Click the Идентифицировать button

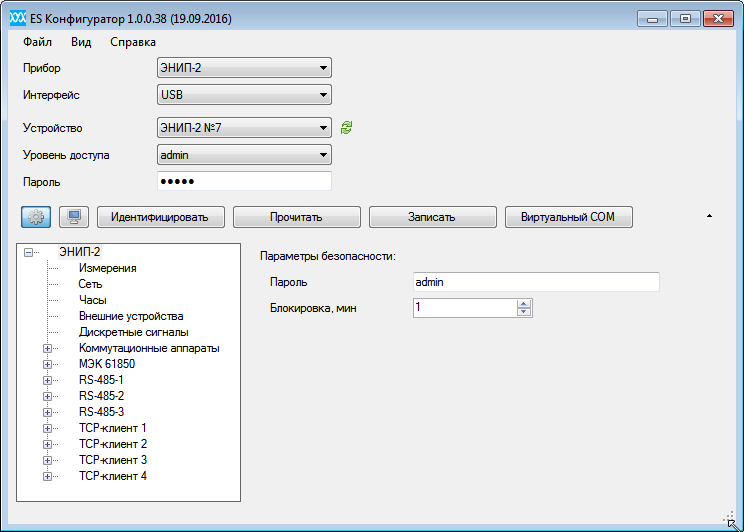(x=161, y=217)
